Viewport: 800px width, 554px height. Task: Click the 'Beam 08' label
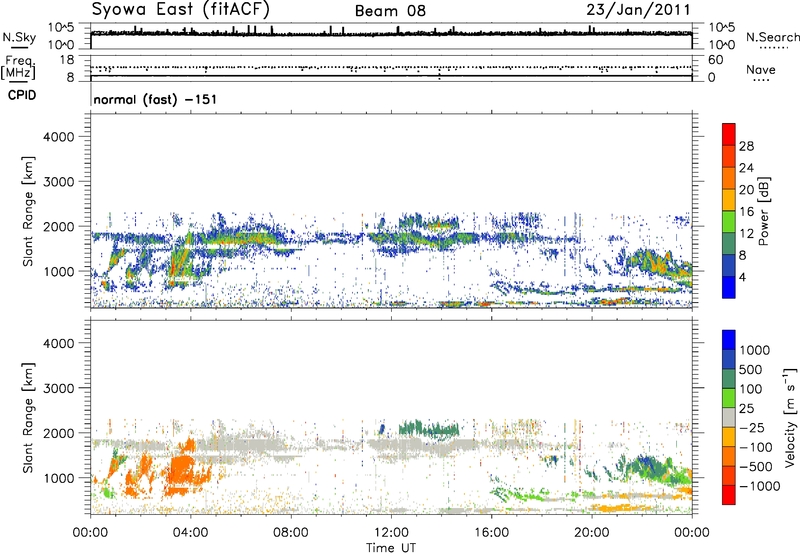tap(390, 11)
